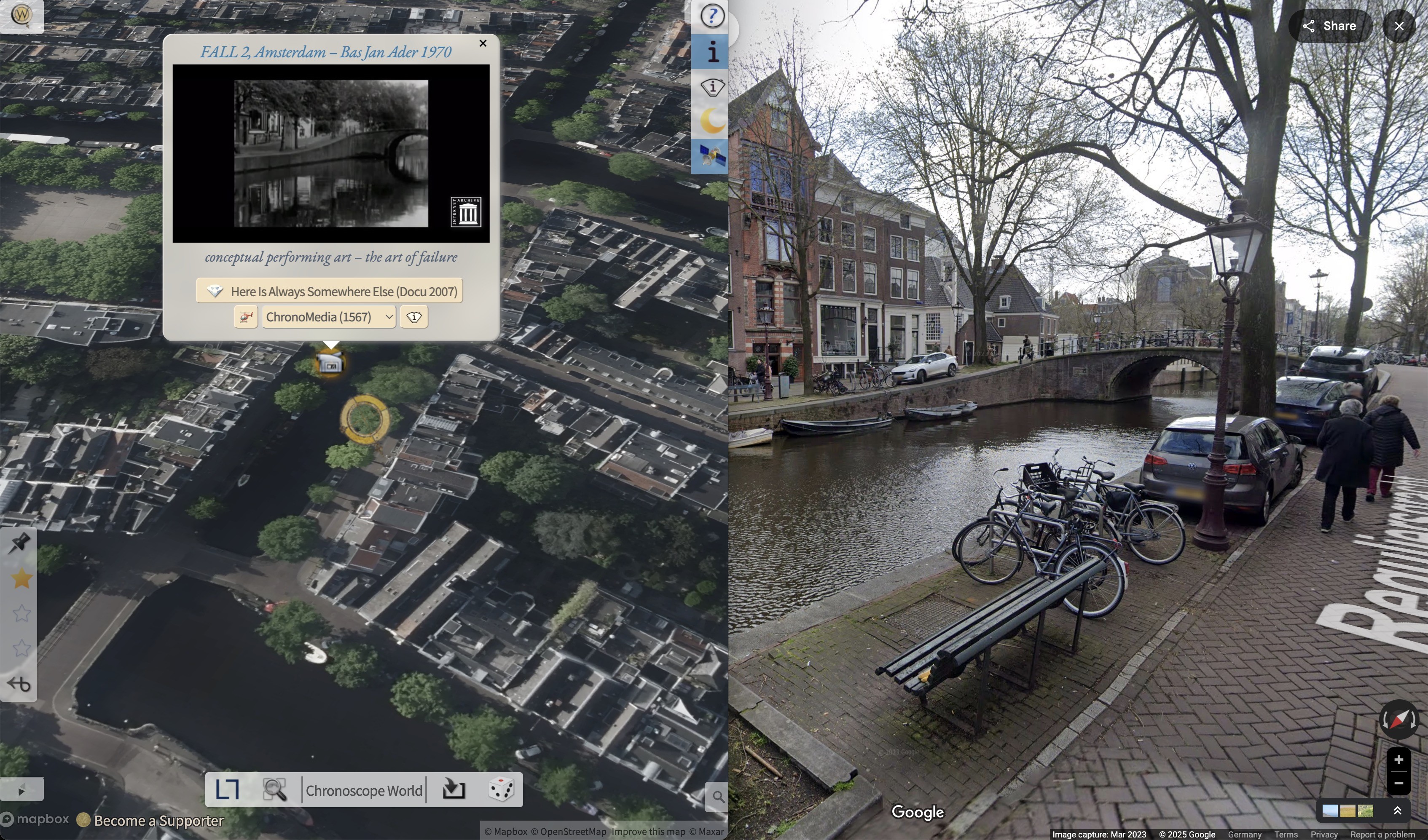Click the first empty star icon

(x=21, y=613)
